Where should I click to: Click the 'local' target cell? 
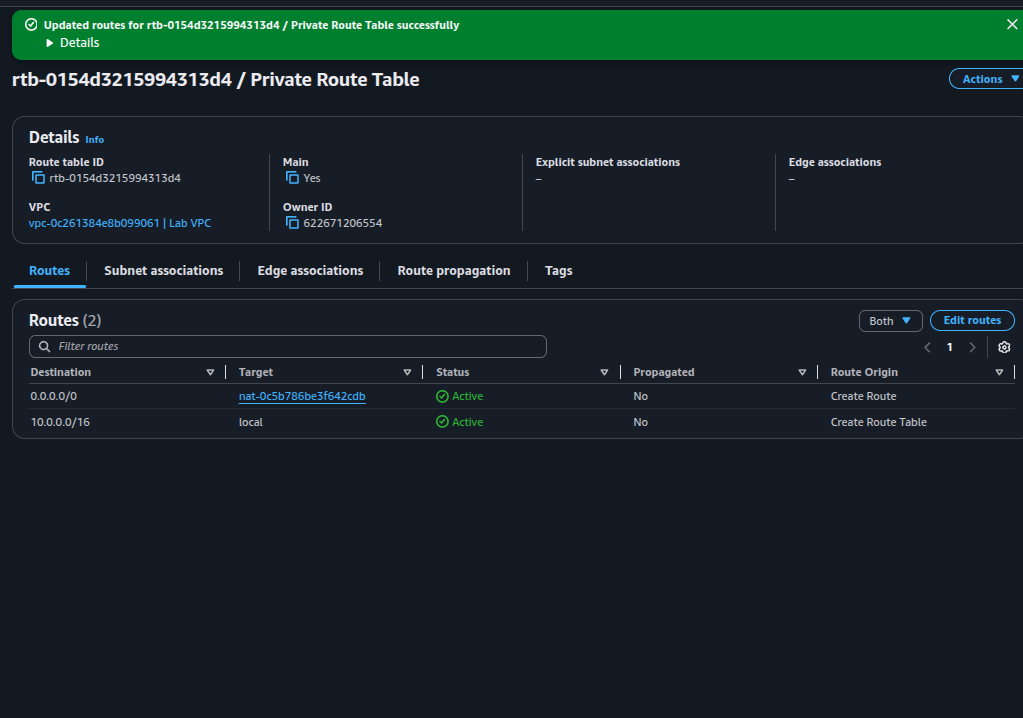251,422
